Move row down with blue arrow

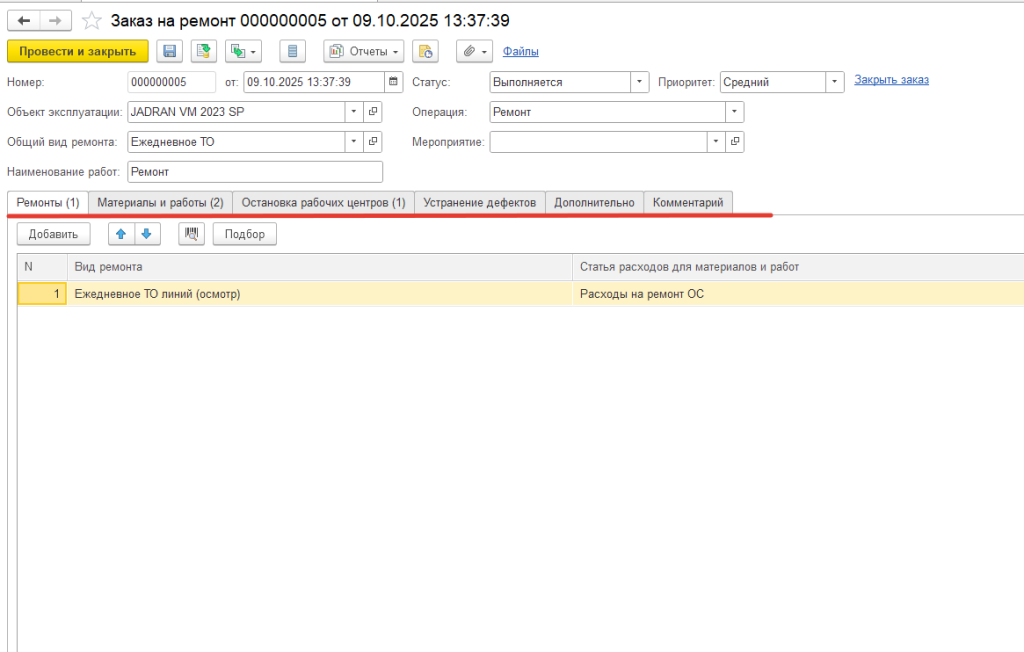click(x=145, y=234)
